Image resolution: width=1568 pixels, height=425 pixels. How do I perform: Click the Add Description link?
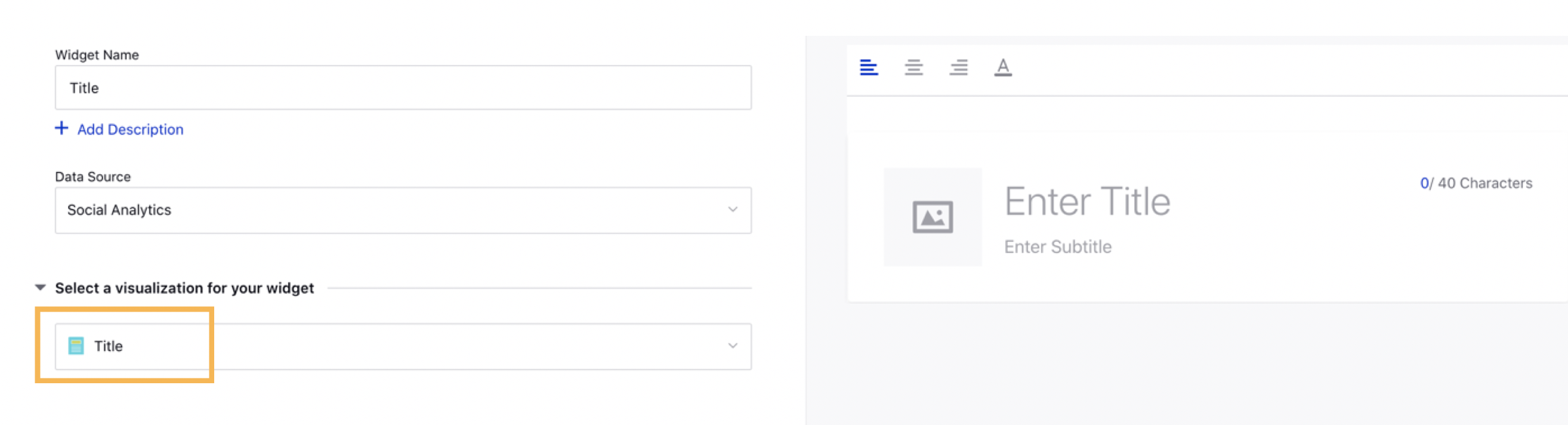tap(129, 129)
